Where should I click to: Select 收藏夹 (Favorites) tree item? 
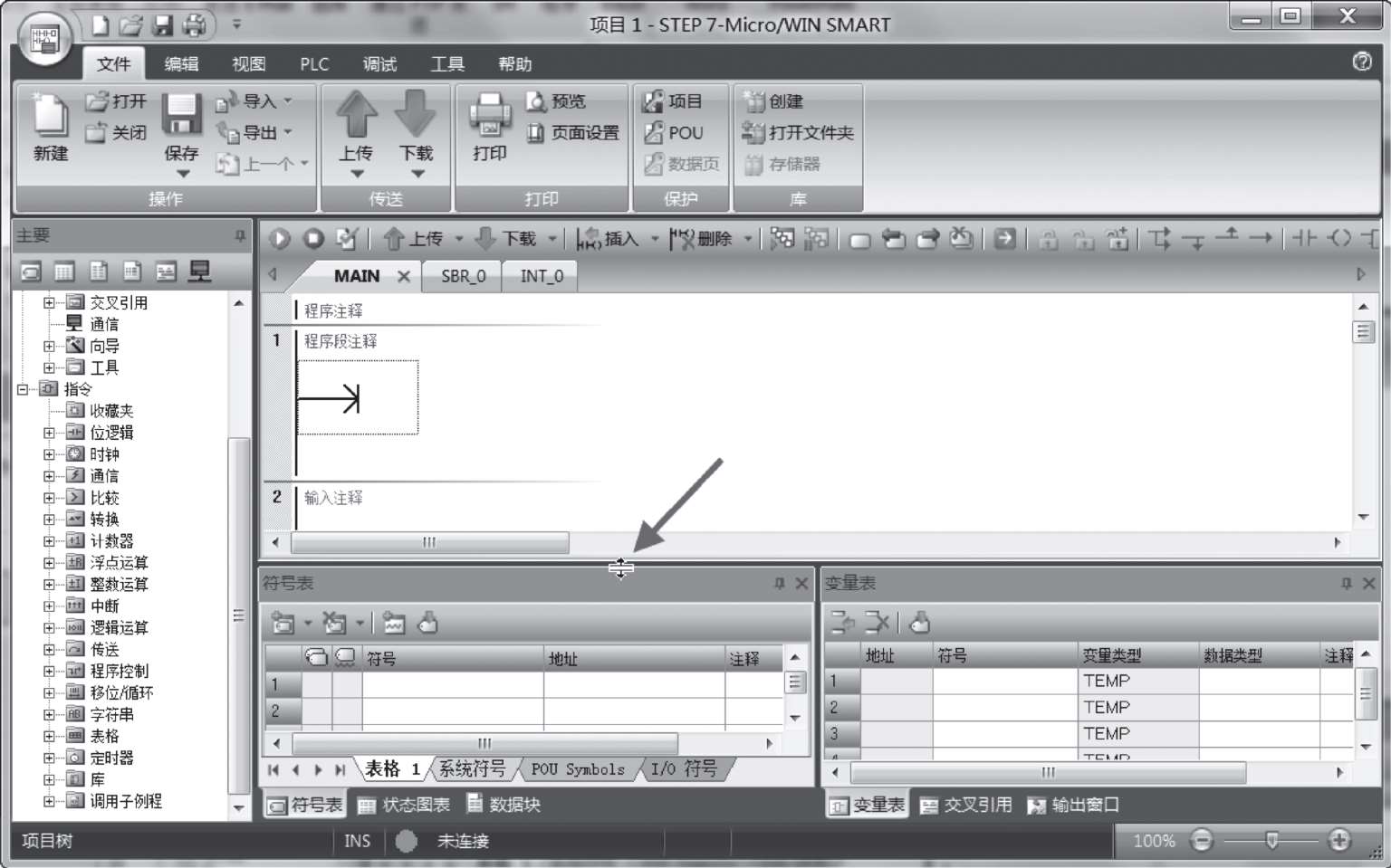(111, 411)
